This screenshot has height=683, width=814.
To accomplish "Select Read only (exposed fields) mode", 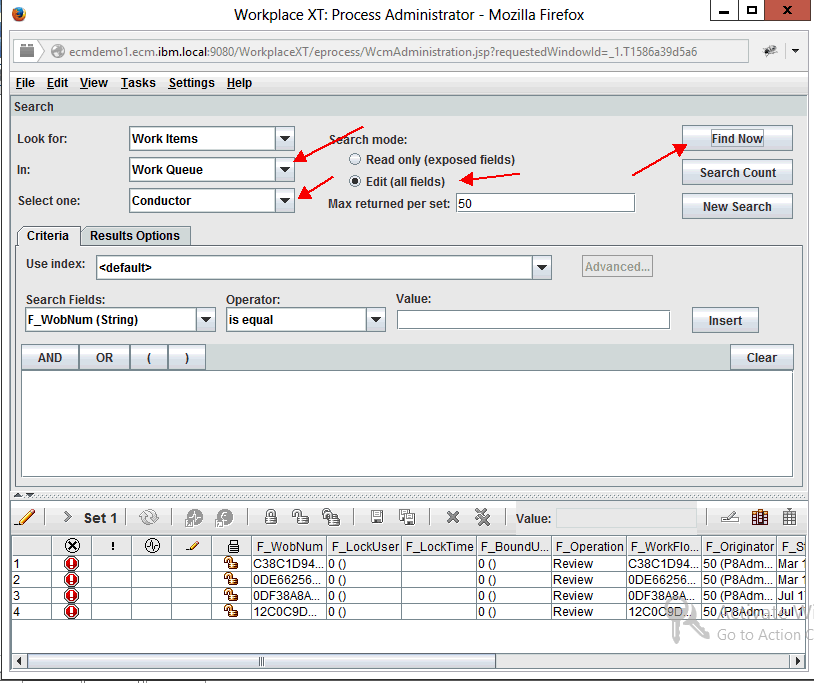I will (355, 159).
